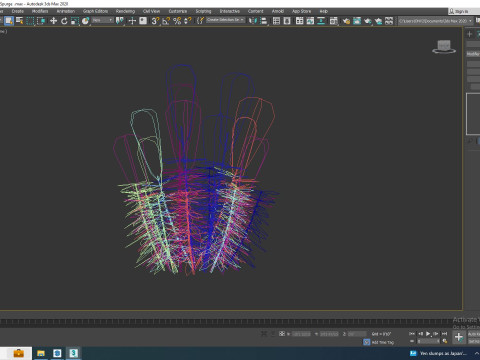The image size is (480, 360).
Task: Open Schematic View icon
Action: coord(321,21)
